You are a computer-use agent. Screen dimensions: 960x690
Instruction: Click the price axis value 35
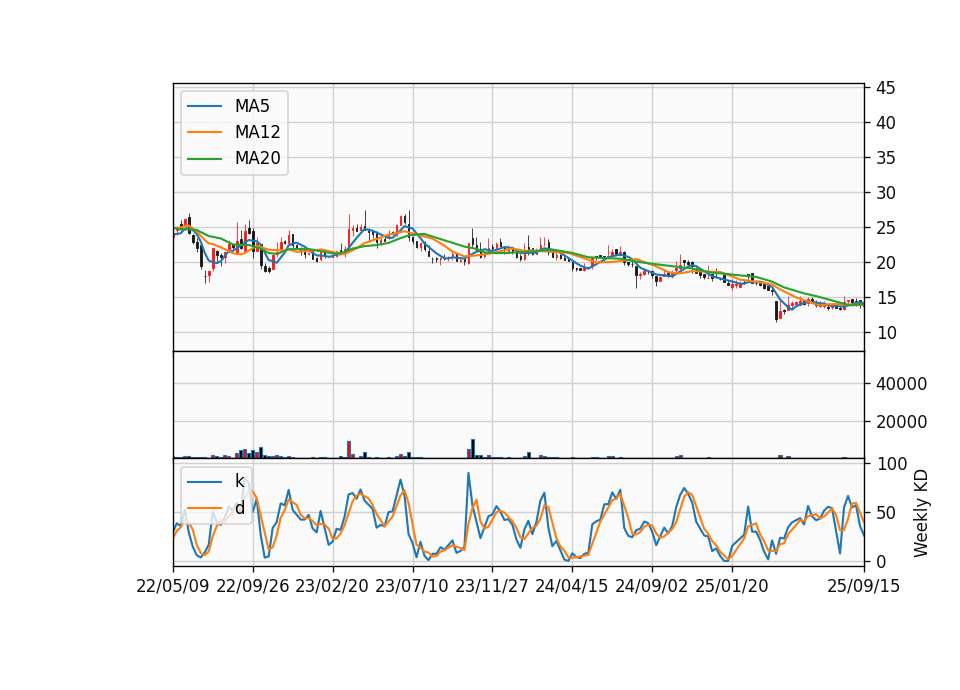[x=885, y=158]
